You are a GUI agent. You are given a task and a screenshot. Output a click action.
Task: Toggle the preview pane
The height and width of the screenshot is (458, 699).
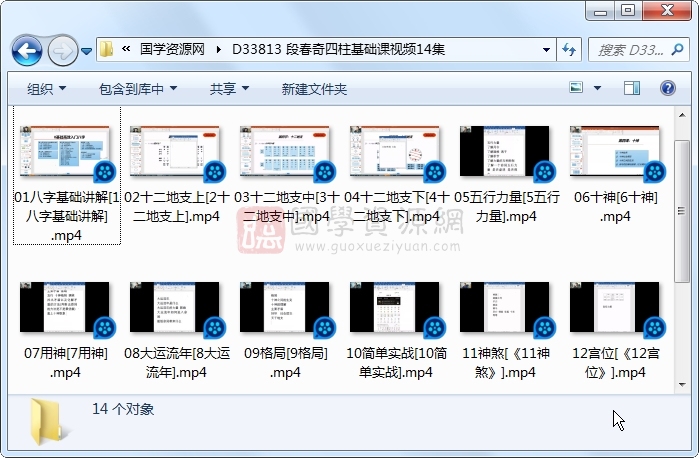632,88
